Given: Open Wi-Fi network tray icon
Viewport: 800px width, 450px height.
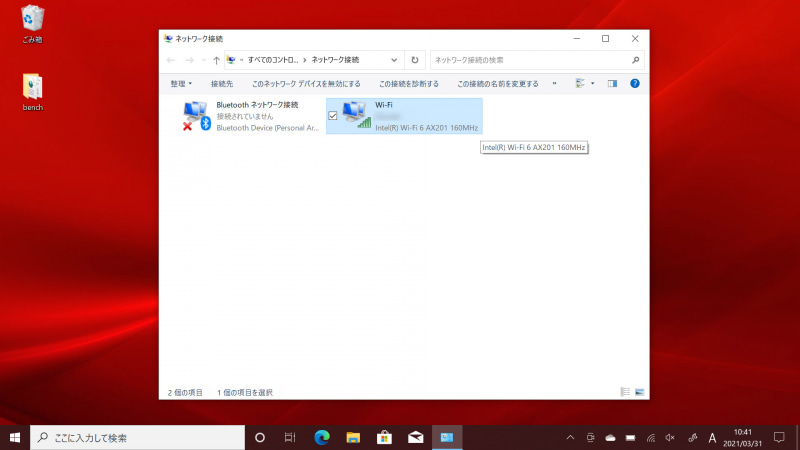Looking at the screenshot, I should (651, 438).
